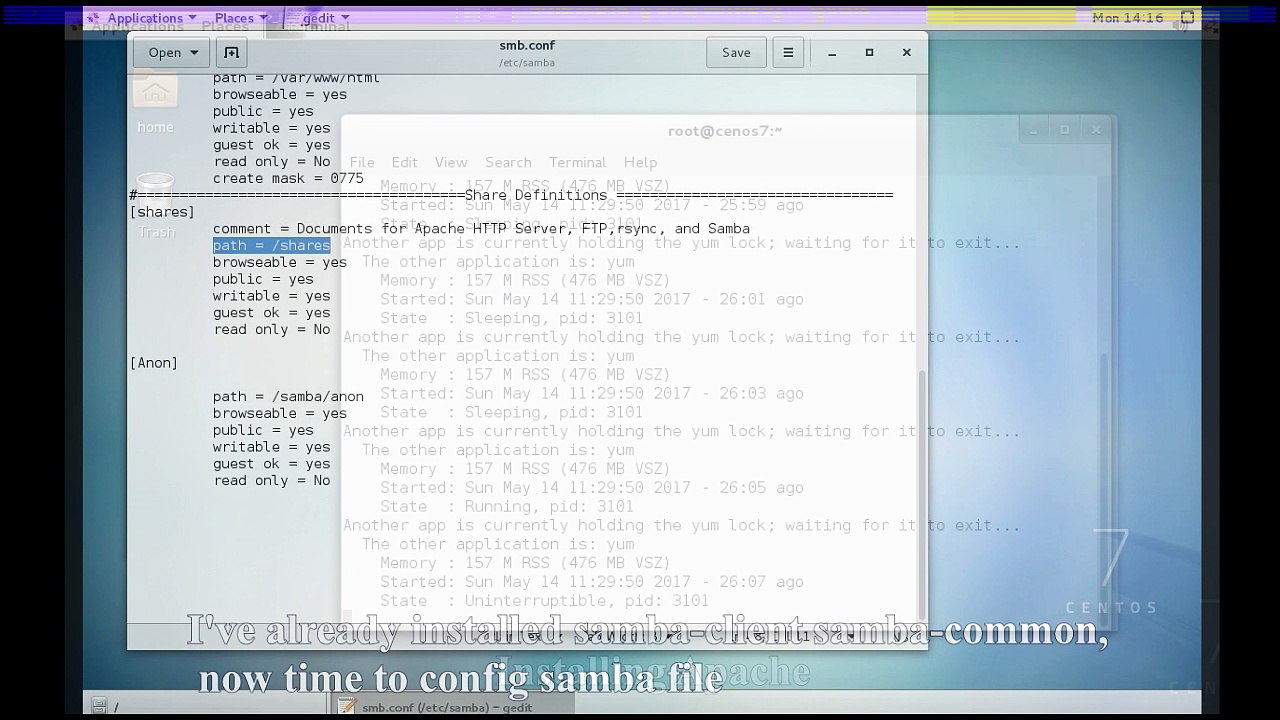Show the clock and calendar Mon 14:16
The width and height of the screenshot is (1280, 720).
coord(1128,18)
